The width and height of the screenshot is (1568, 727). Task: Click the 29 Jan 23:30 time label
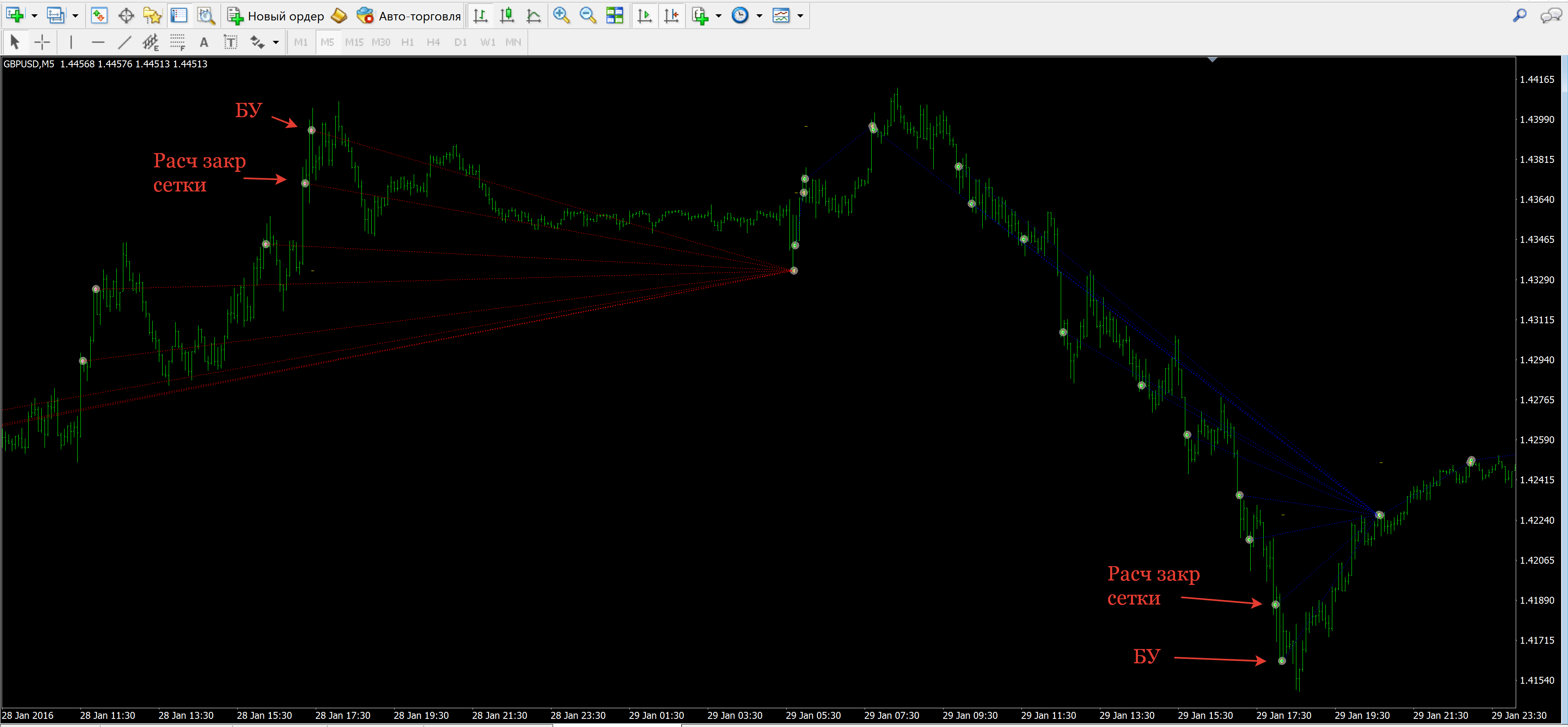point(1519,716)
